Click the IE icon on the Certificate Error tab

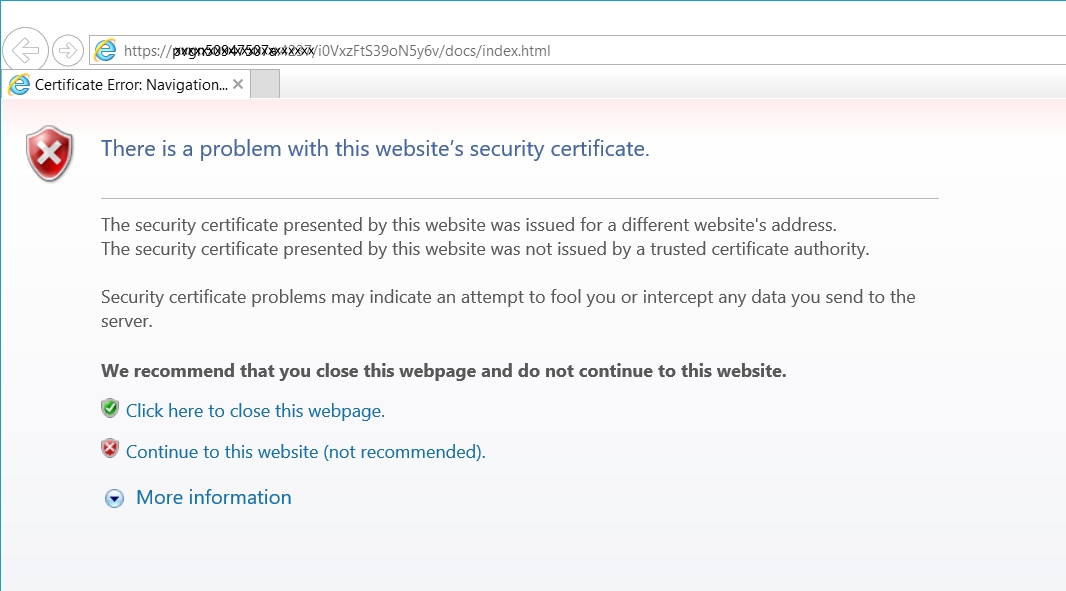pos(20,85)
